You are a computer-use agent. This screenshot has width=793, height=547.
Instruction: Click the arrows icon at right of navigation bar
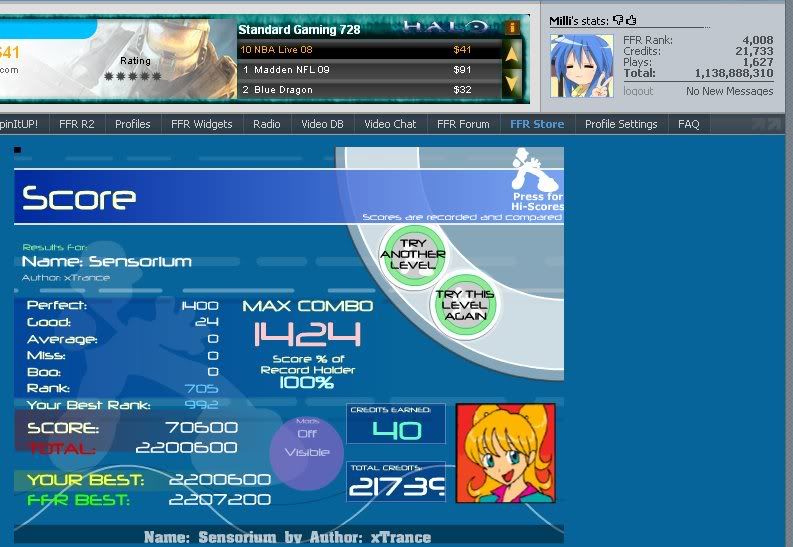769,125
